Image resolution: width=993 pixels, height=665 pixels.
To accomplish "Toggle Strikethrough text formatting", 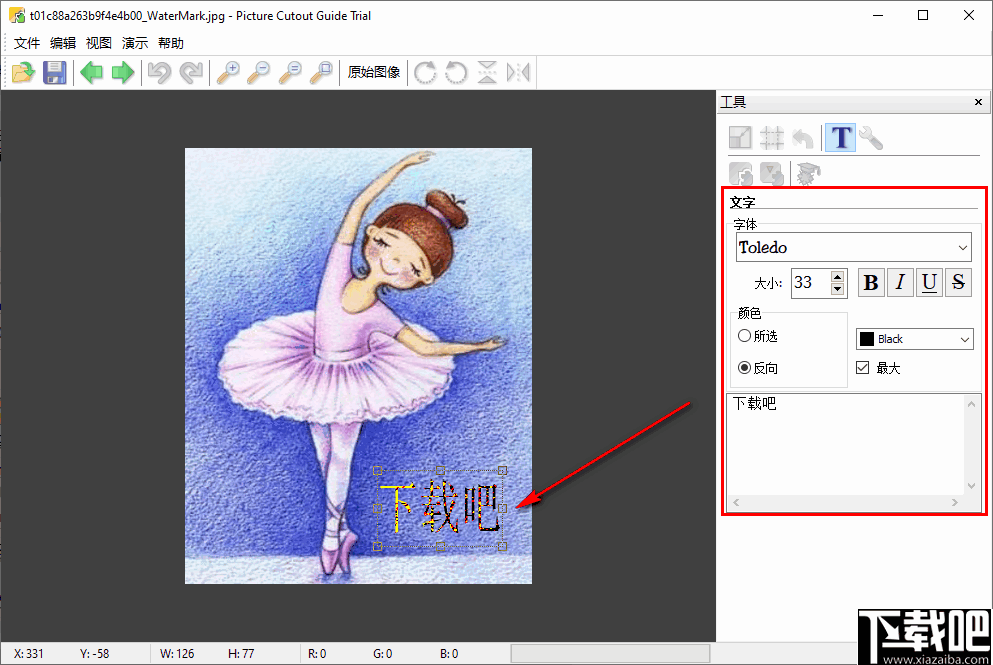I will click(x=958, y=282).
